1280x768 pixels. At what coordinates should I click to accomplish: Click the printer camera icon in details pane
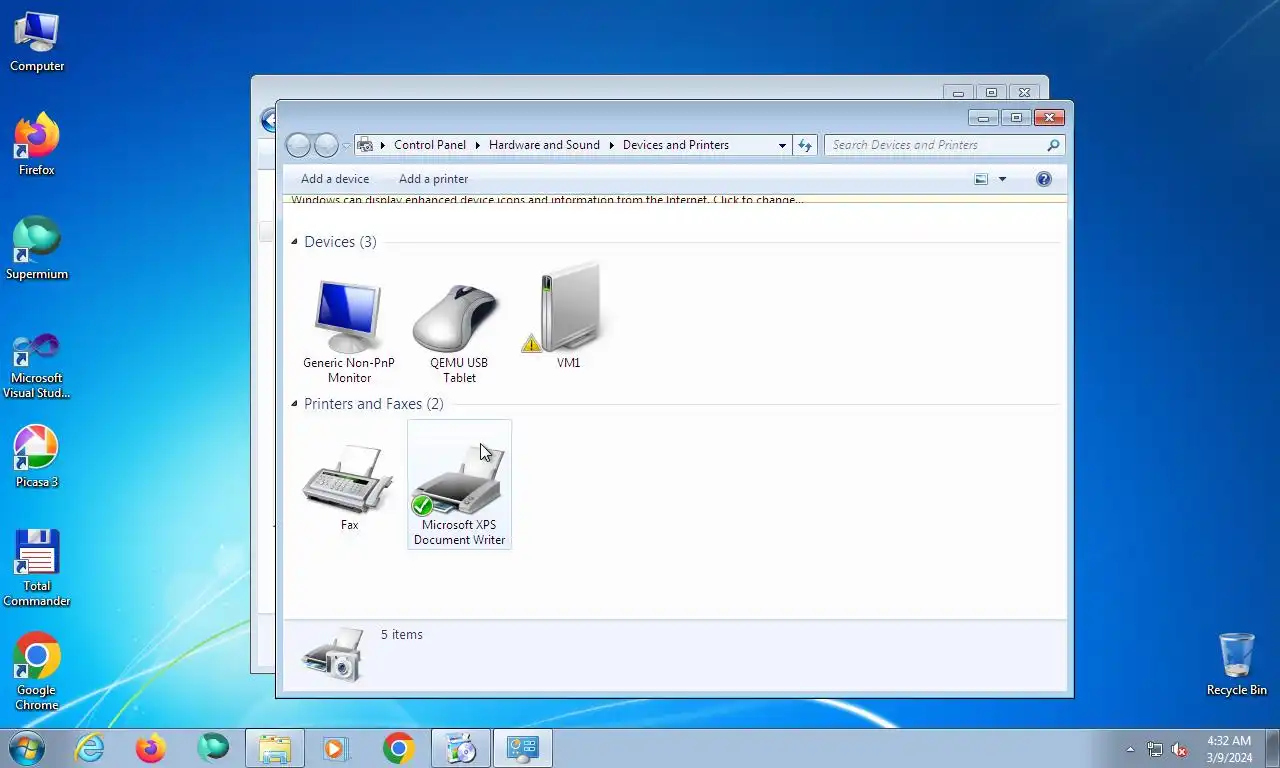point(333,655)
